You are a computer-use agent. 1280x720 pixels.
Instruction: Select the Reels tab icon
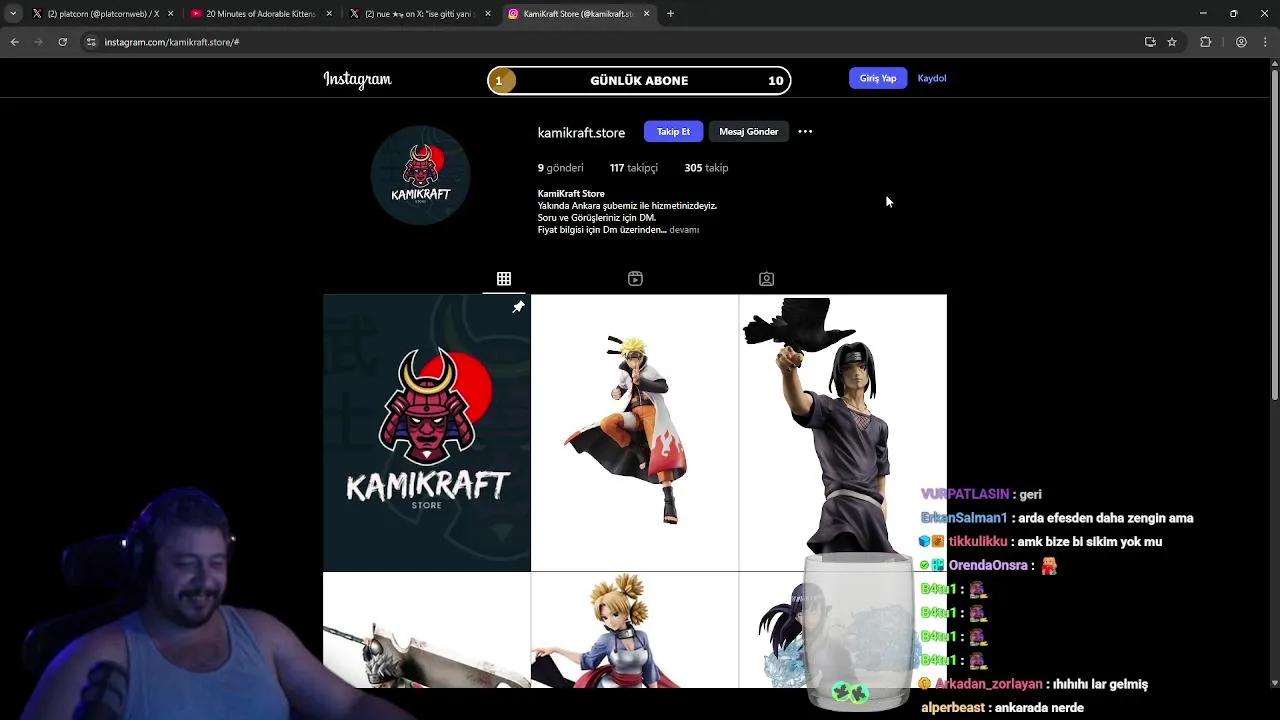click(x=635, y=279)
